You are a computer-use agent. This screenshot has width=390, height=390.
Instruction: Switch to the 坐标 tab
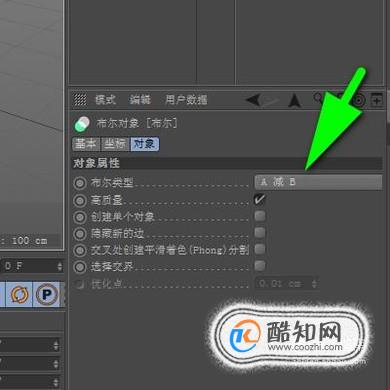click(x=115, y=144)
